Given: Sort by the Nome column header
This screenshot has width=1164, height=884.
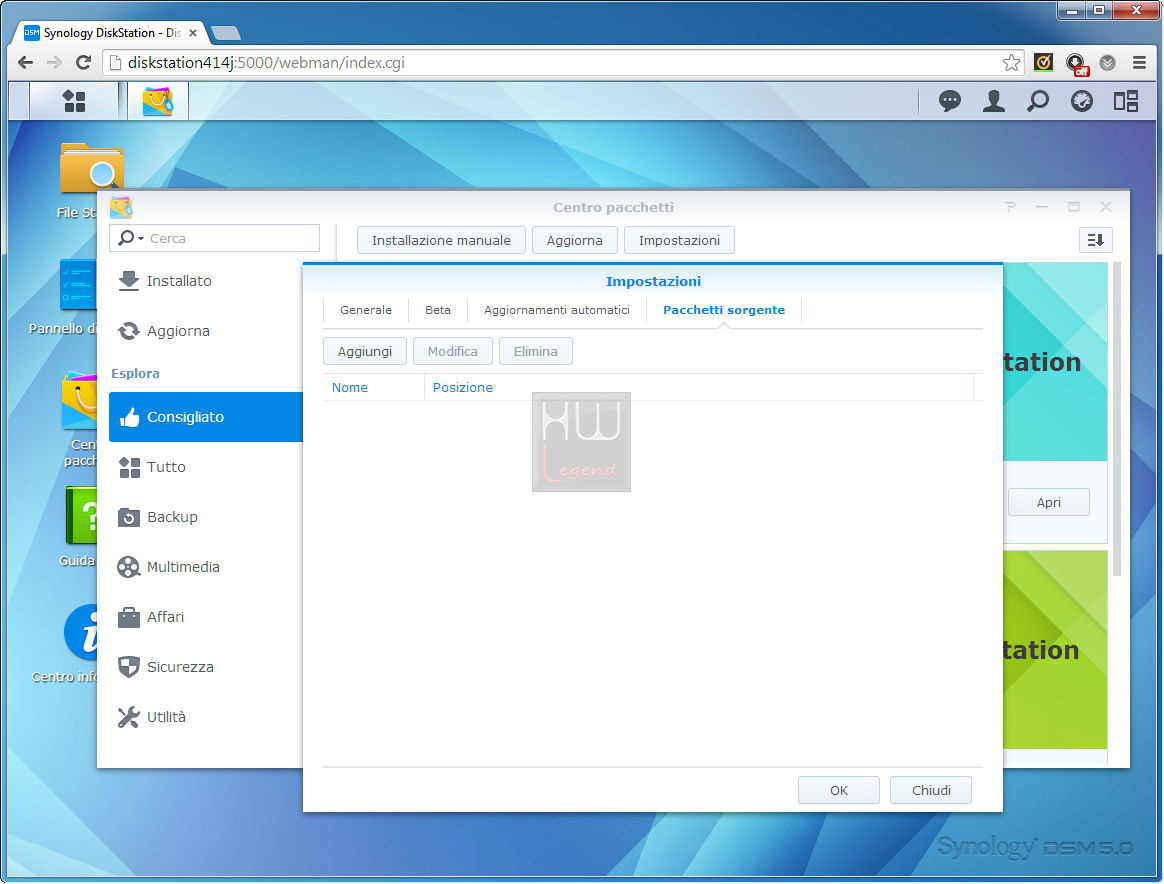Looking at the screenshot, I should click(373, 387).
